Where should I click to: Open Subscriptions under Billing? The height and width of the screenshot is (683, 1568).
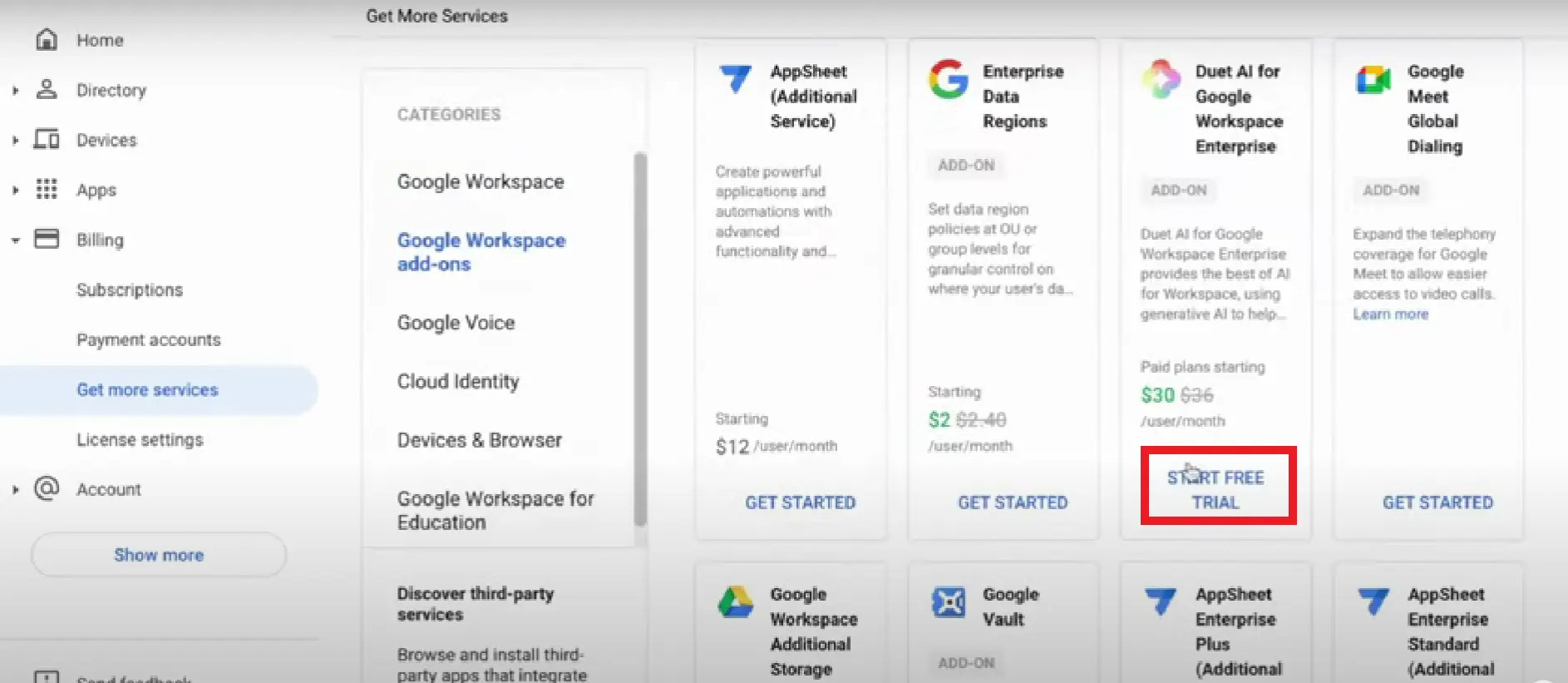(130, 290)
